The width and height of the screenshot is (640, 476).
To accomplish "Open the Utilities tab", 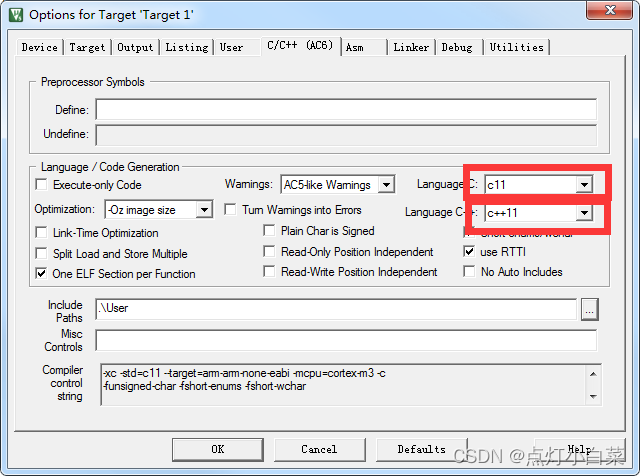I will 516,47.
